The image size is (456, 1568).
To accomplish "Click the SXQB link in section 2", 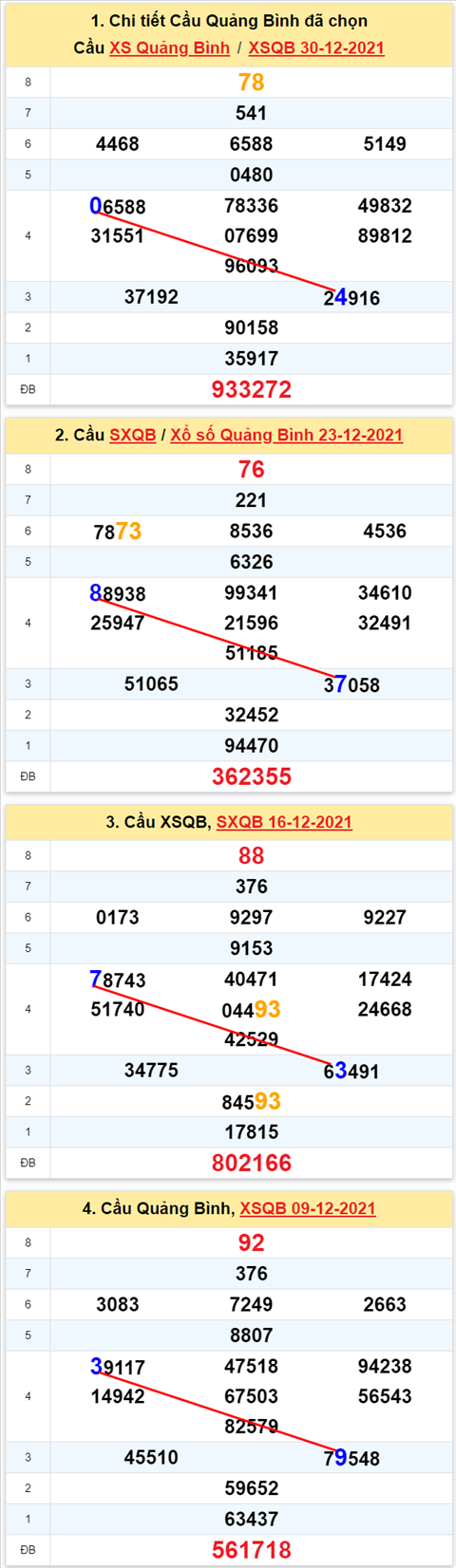I will click(132, 435).
